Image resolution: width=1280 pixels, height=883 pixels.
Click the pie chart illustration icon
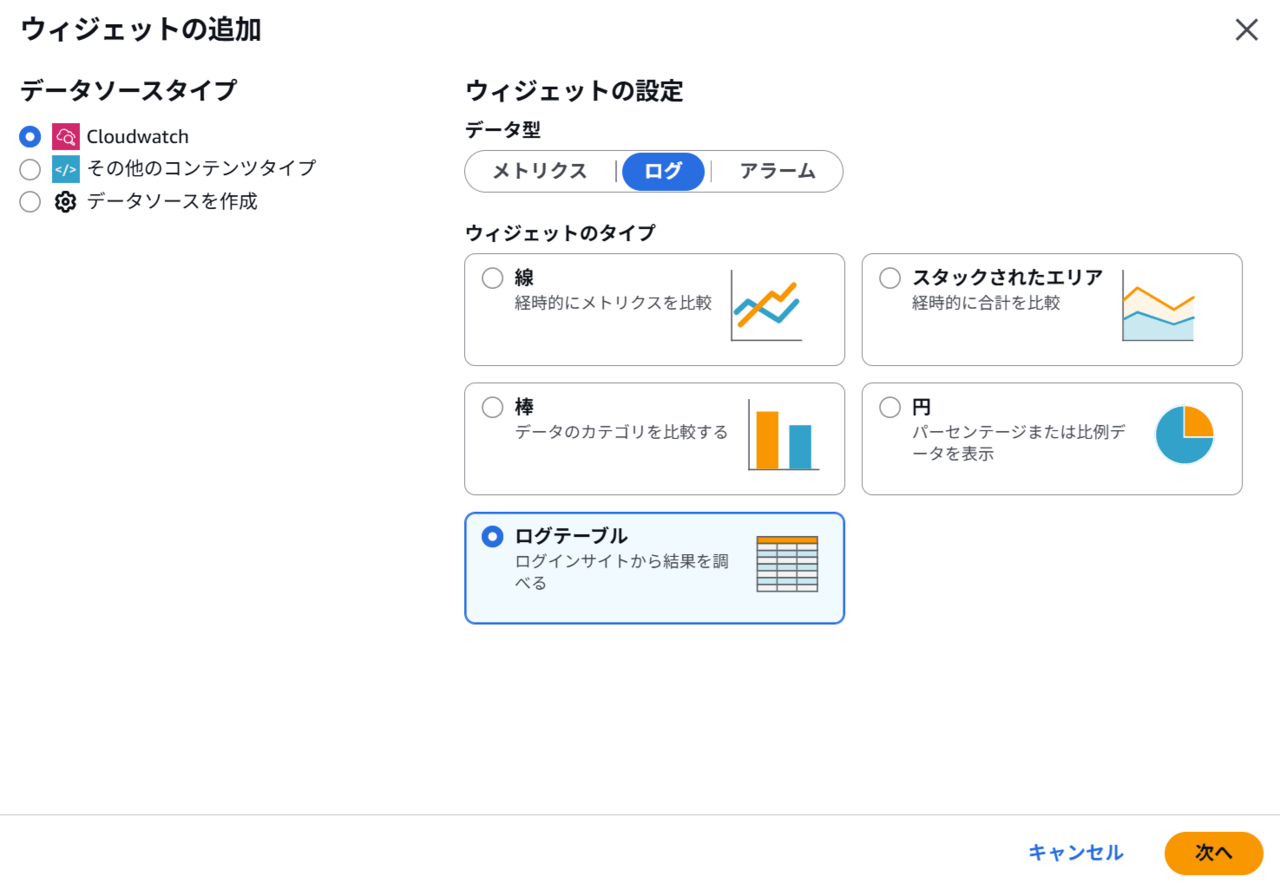tap(1184, 435)
